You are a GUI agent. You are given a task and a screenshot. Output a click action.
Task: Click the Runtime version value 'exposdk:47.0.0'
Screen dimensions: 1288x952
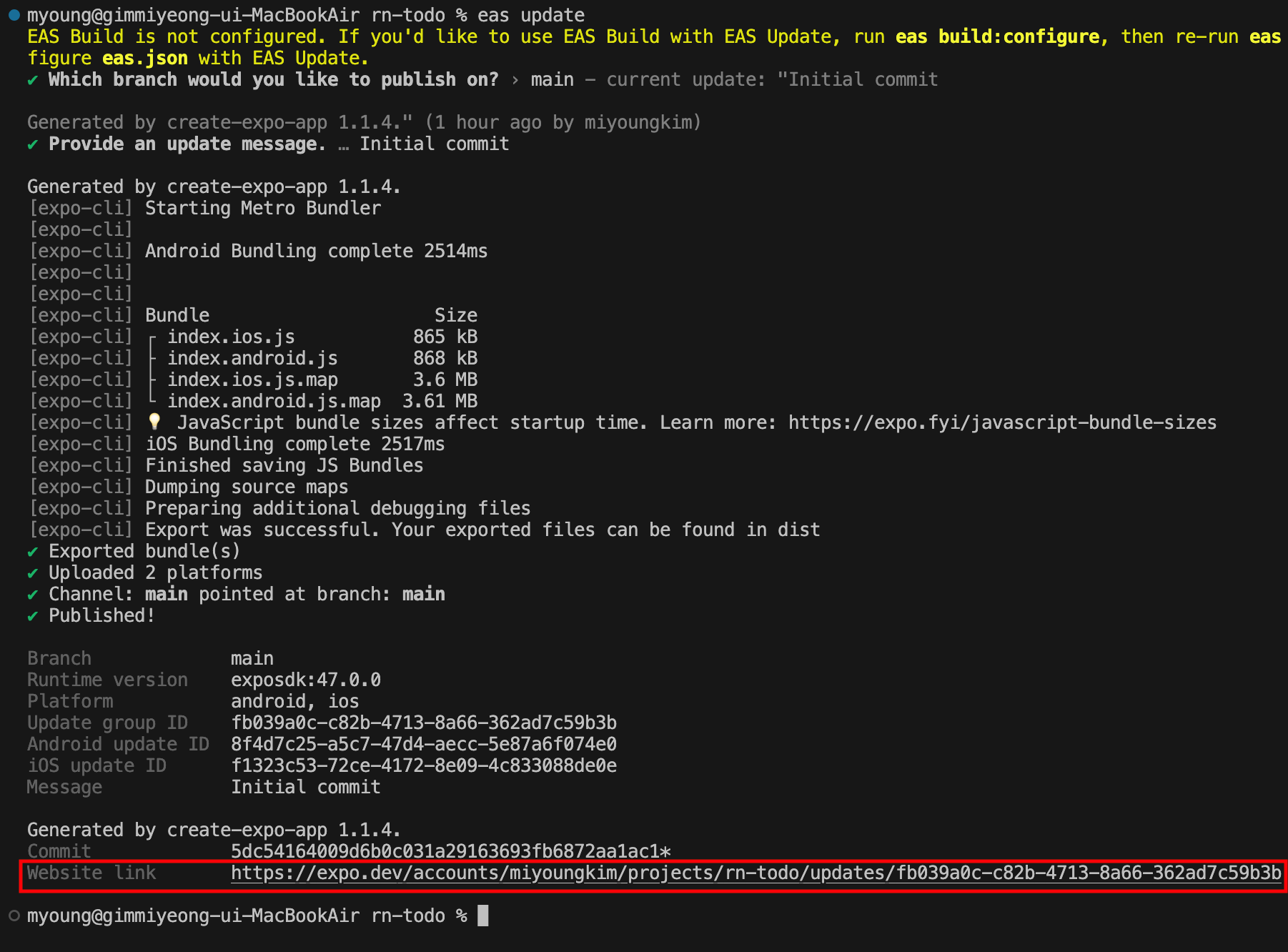click(x=306, y=680)
